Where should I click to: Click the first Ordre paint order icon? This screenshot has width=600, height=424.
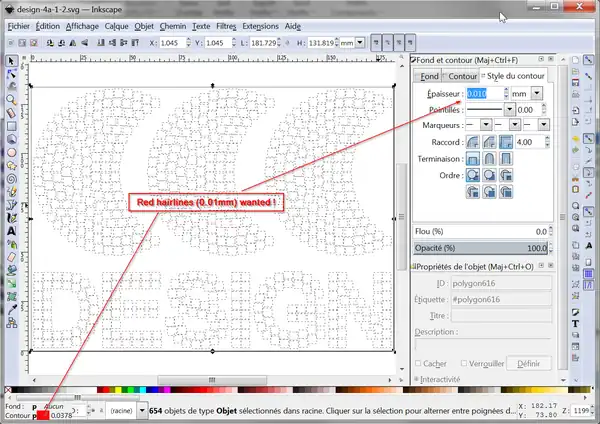[x=473, y=175]
